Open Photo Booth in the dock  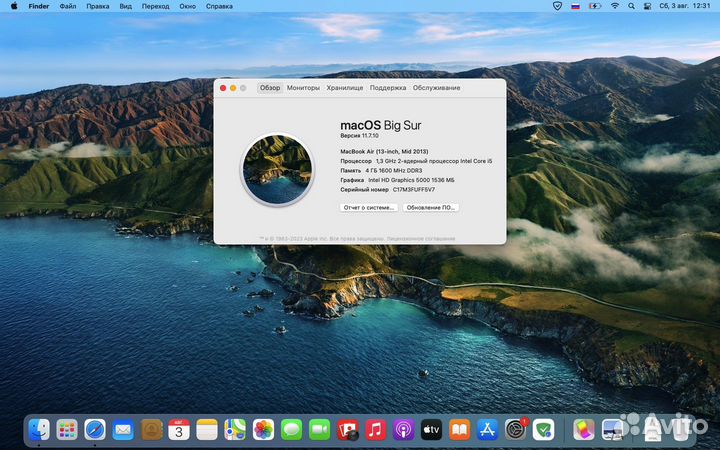pos(348,430)
